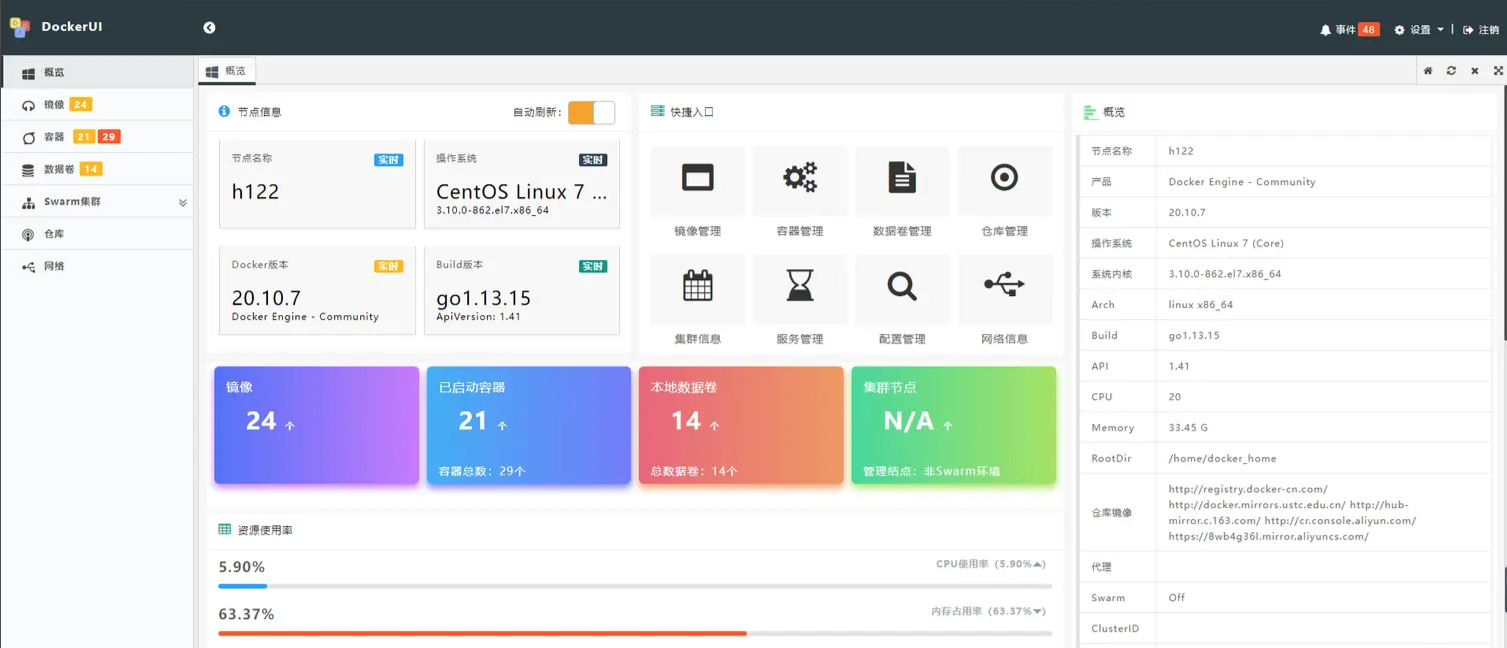Open 数据卷管理 document icon
1507x648 pixels.
pyautogui.click(x=901, y=179)
